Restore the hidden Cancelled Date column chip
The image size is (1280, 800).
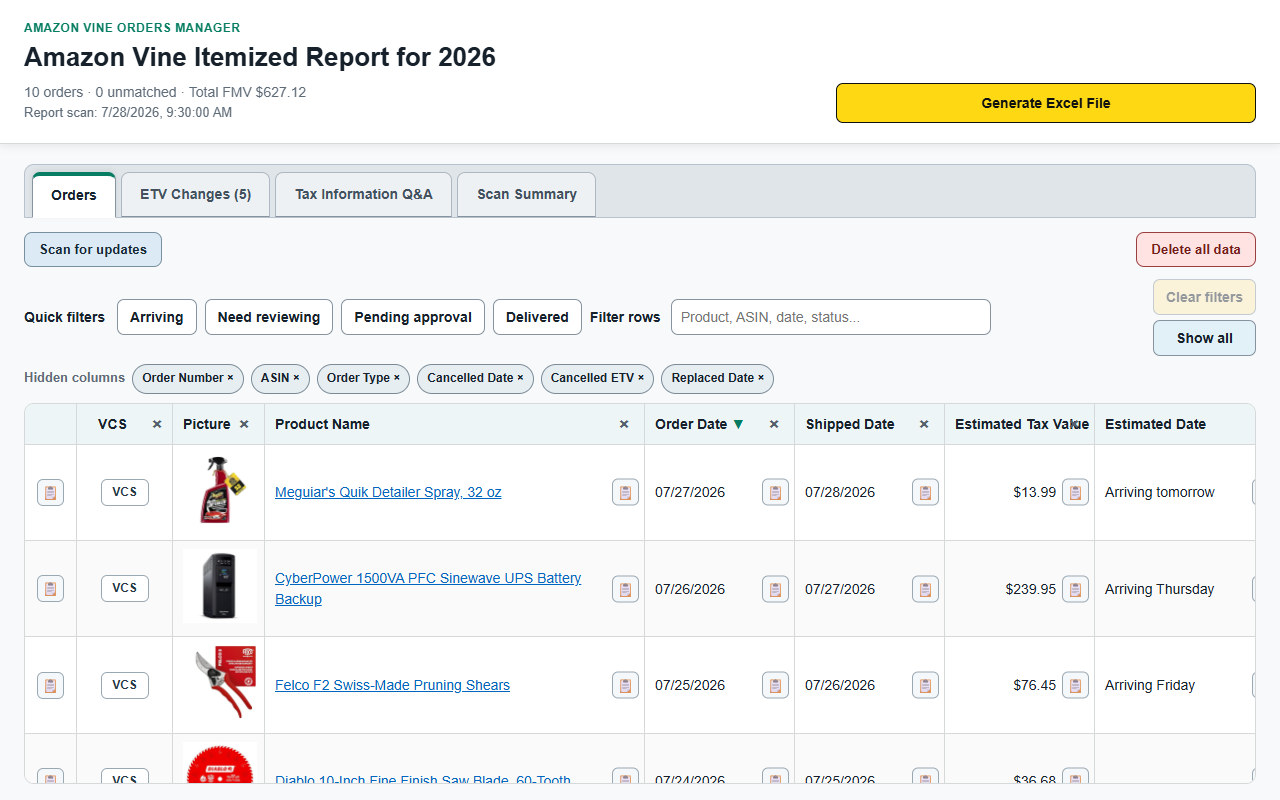[x=475, y=378]
